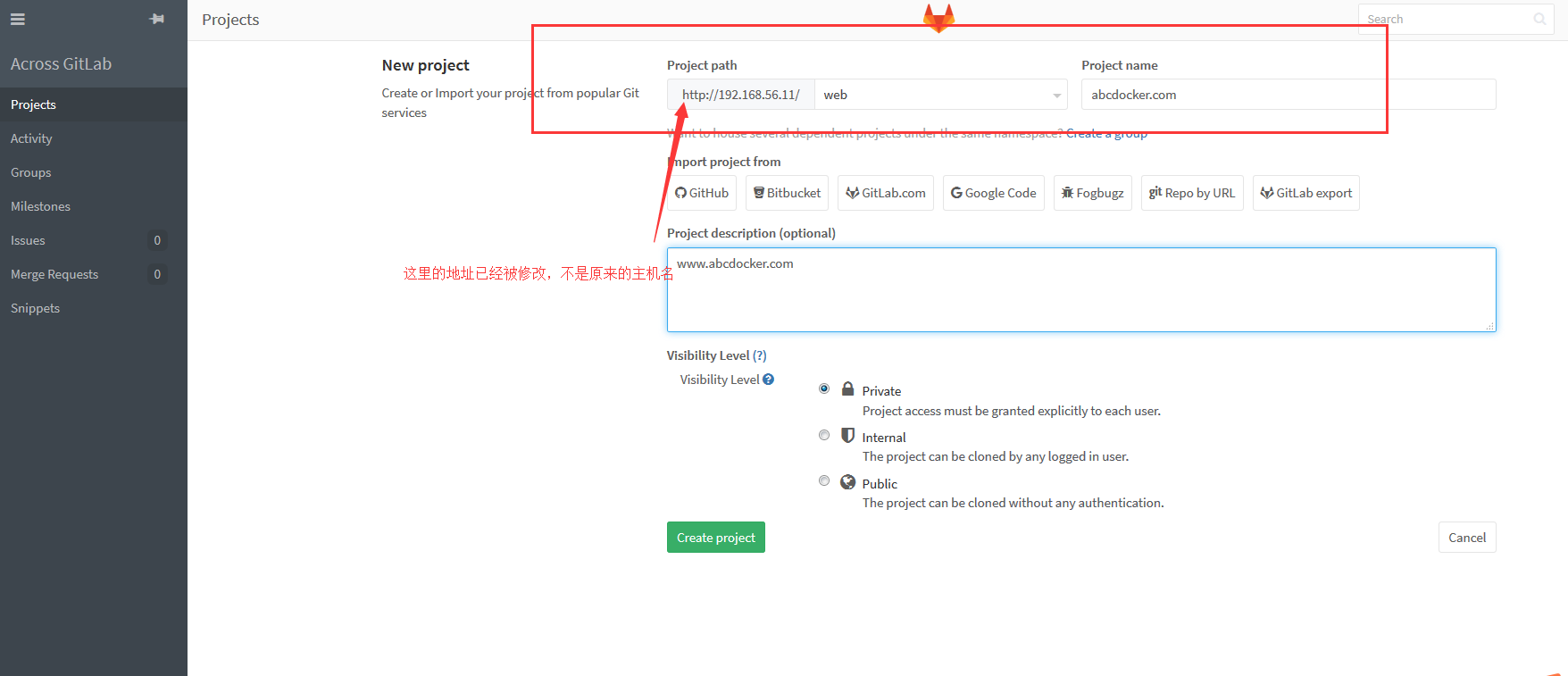Screen dimensions: 1568x676
Task: Click the Across GitLab header
Action: [61, 64]
